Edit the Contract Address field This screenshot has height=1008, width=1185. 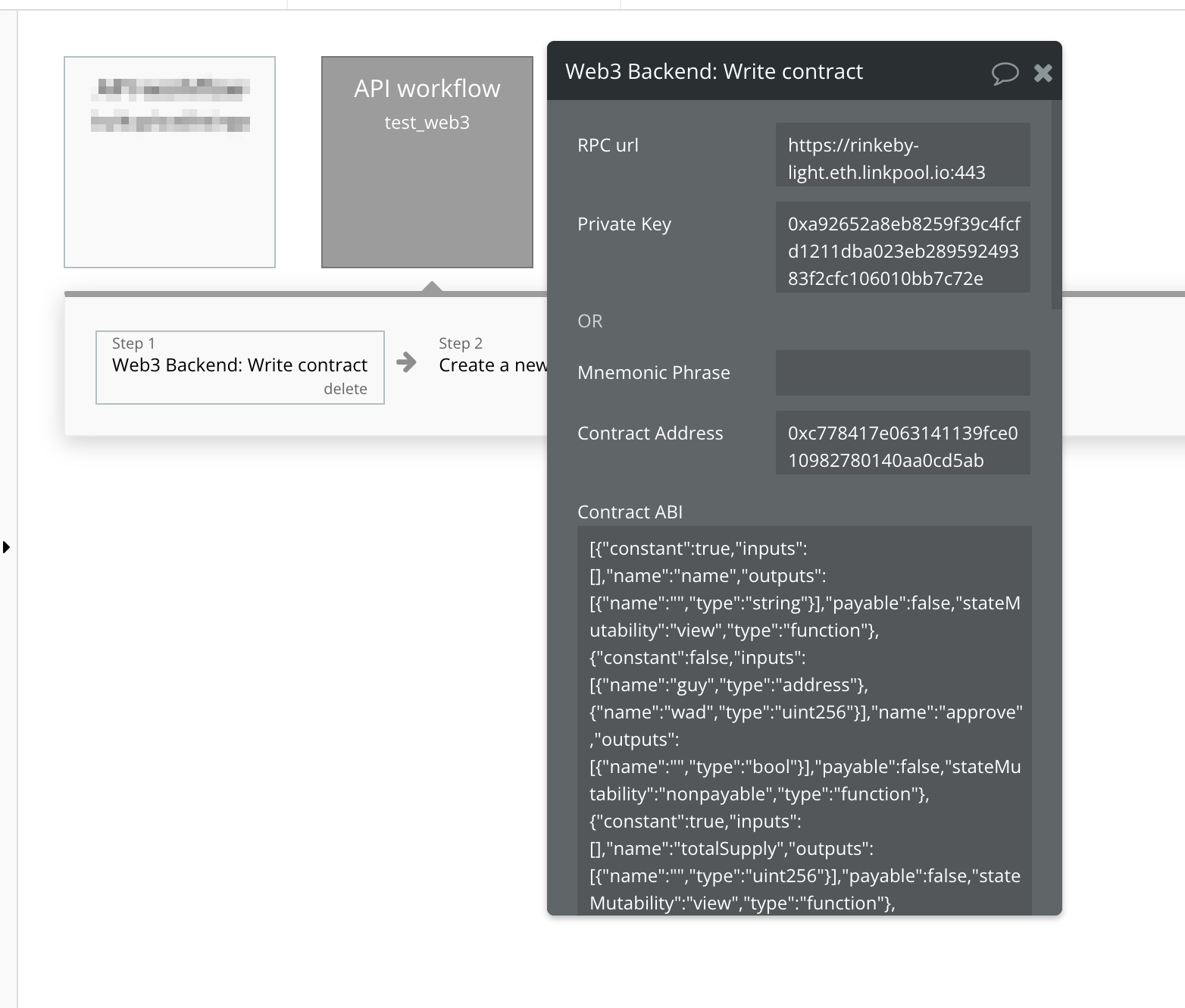pos(902,443)
